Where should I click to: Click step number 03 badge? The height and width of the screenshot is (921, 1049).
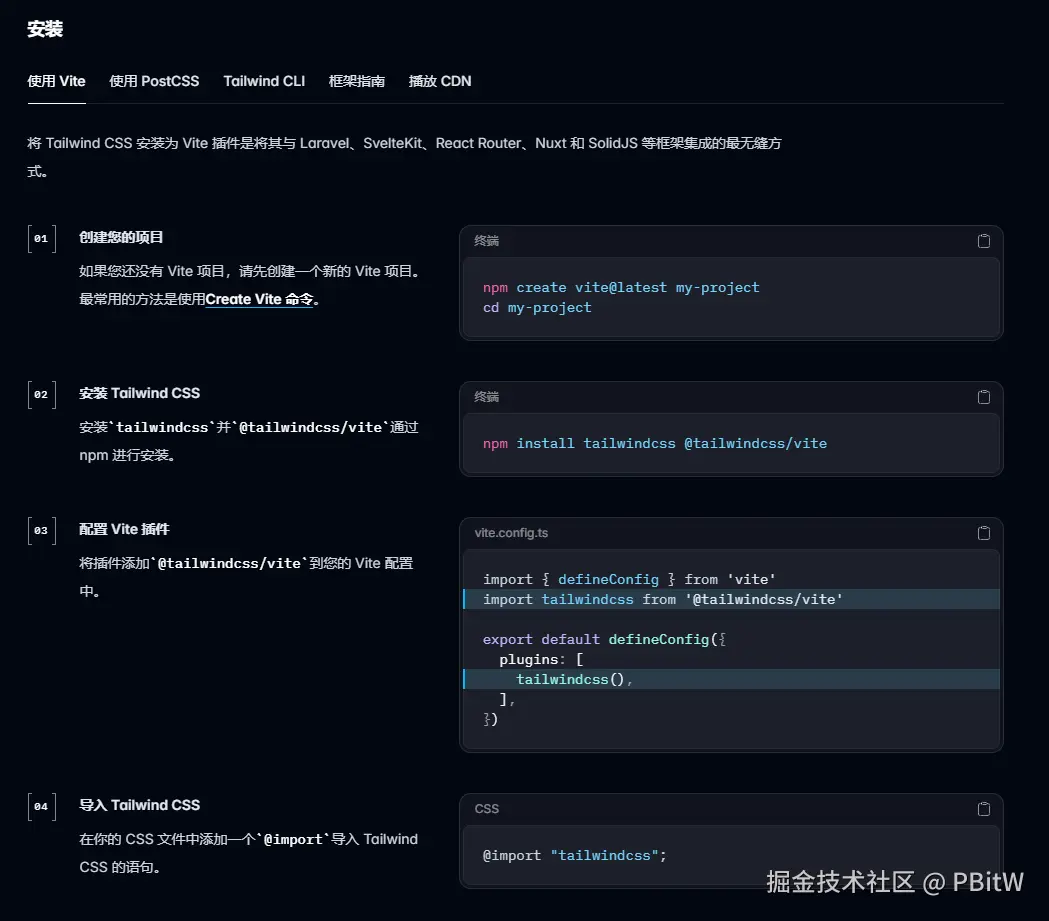pyautogui.click(x=41, y=530)
